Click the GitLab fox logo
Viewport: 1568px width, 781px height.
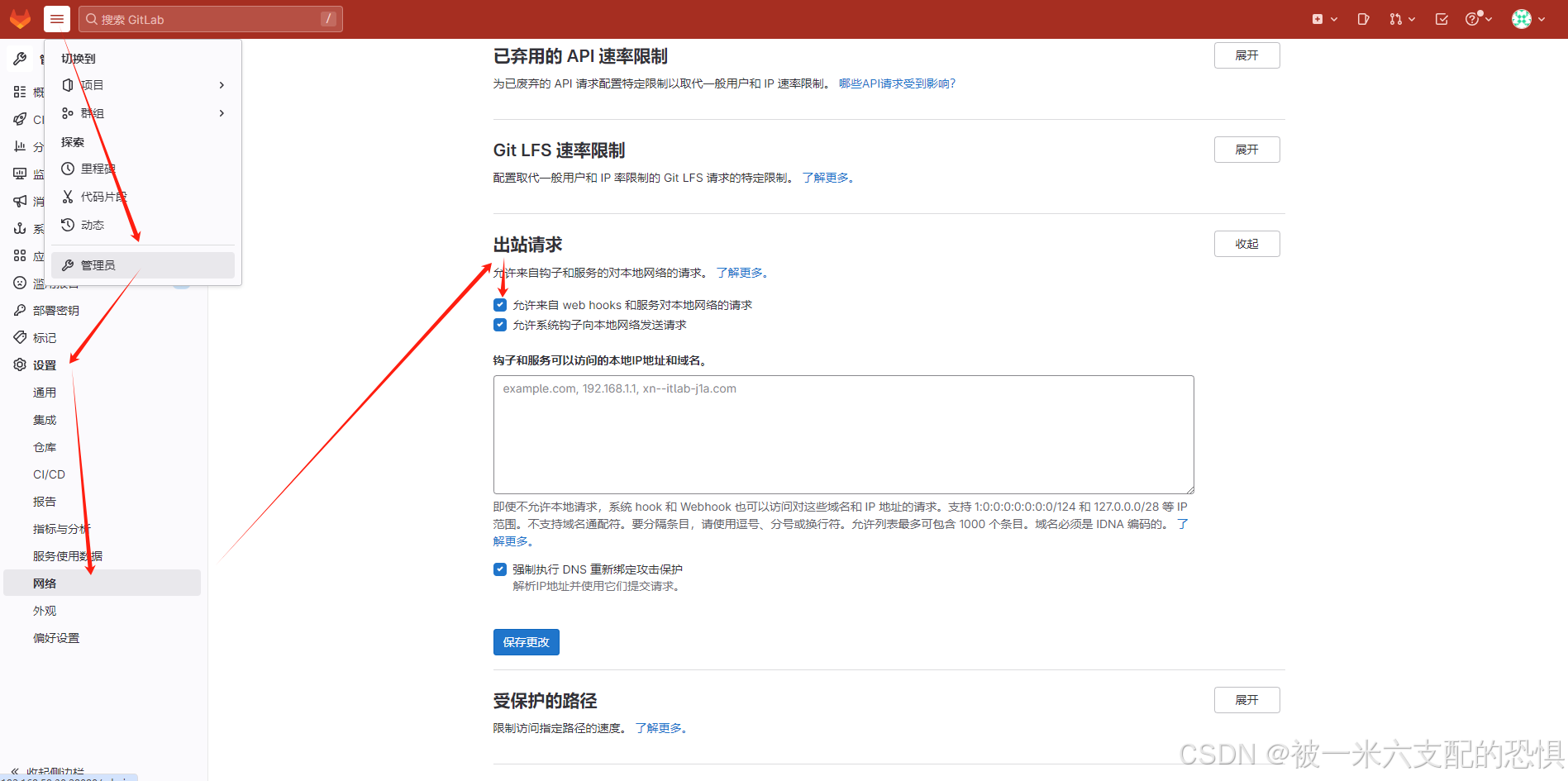tap(20, 18)
